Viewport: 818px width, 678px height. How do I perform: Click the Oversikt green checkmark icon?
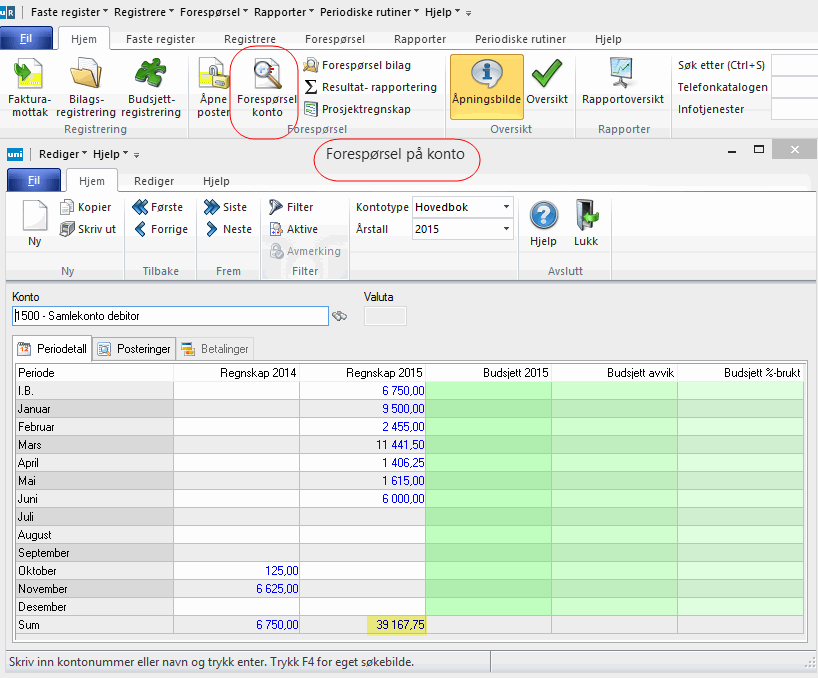(x=546, y=76)
